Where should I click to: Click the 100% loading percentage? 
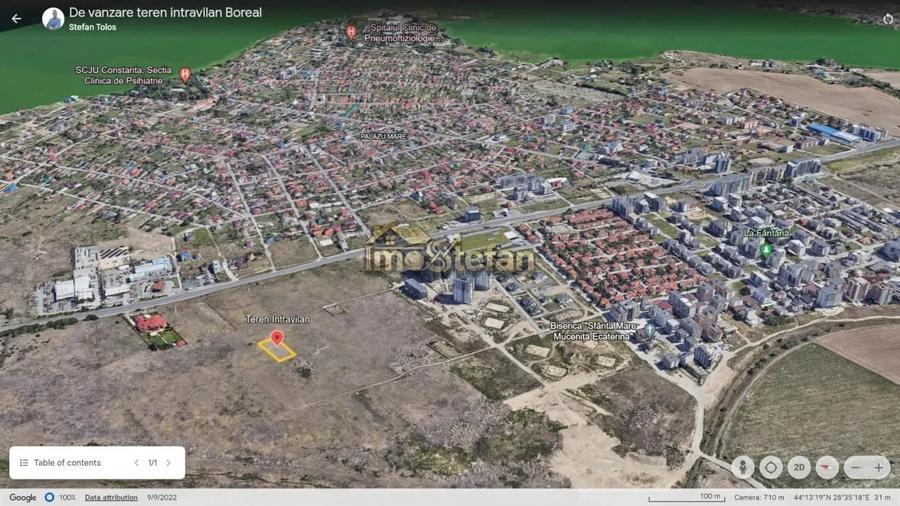coord(67,497)
